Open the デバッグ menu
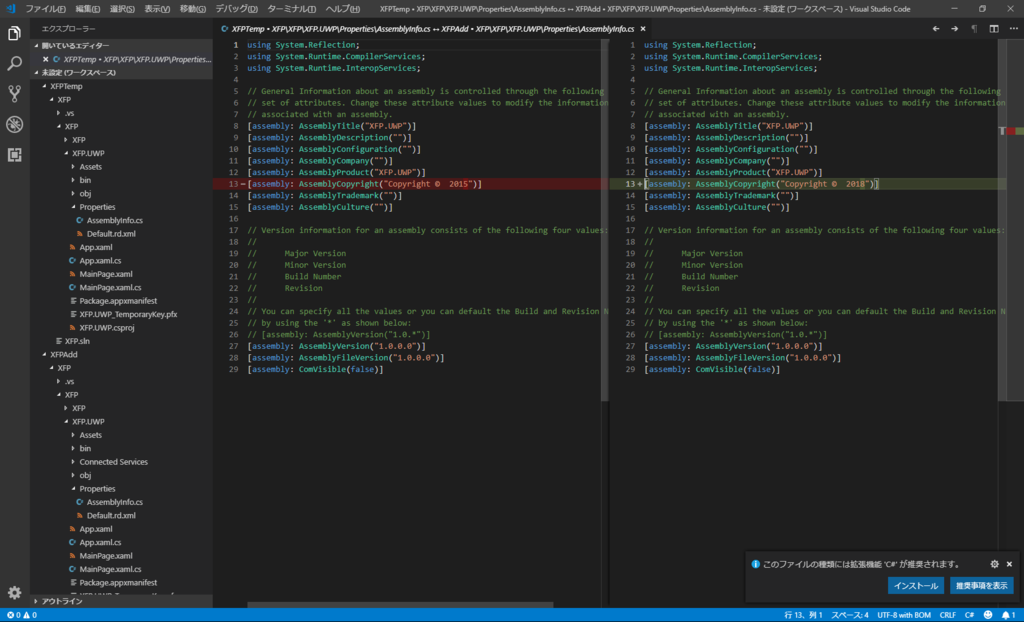Viewport: 1024px width, 622px height. 236,8
